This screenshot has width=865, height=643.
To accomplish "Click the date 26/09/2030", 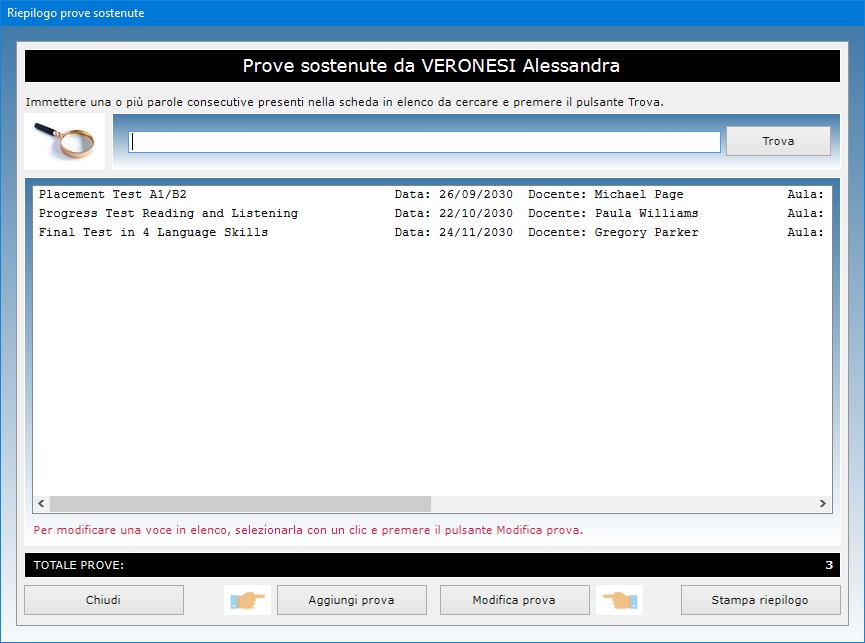I will pos(476,194).
